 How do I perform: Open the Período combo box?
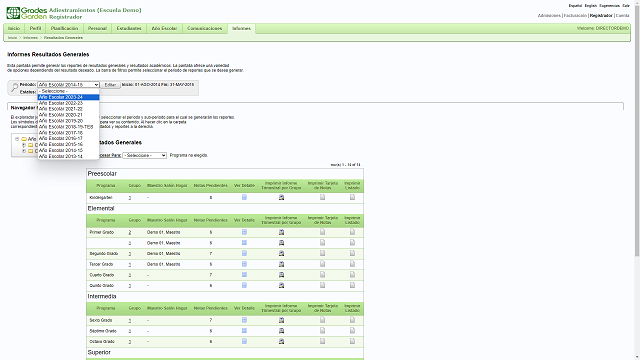(68, 84)
